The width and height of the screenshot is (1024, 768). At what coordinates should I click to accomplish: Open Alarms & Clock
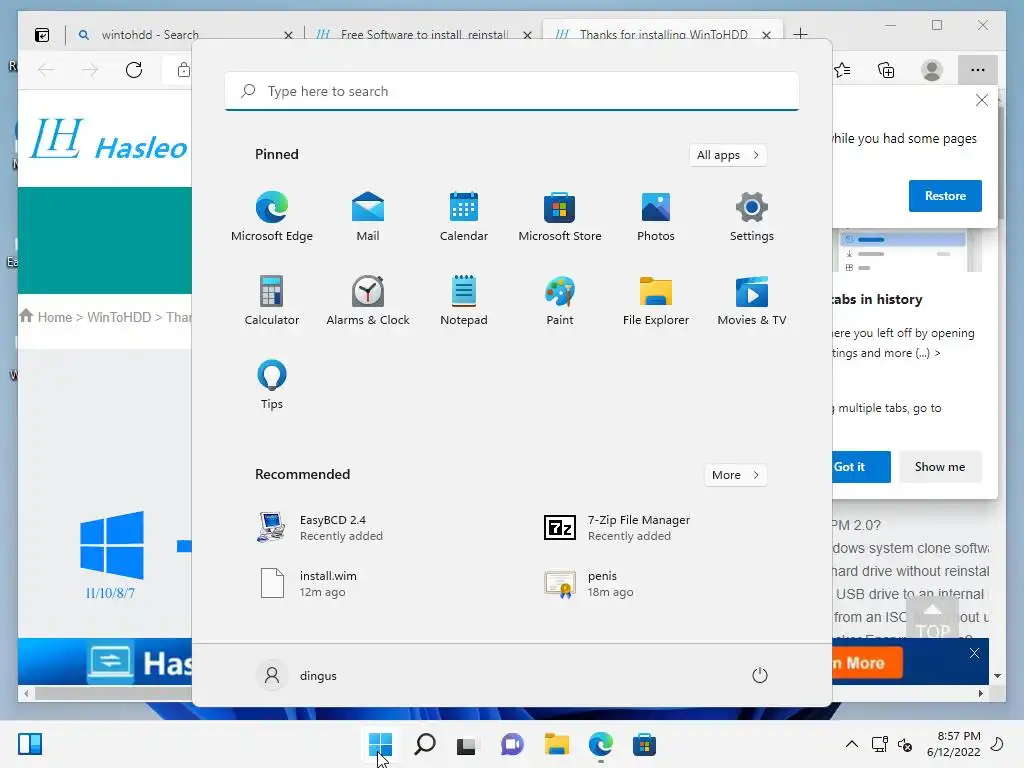click(368, 301)
